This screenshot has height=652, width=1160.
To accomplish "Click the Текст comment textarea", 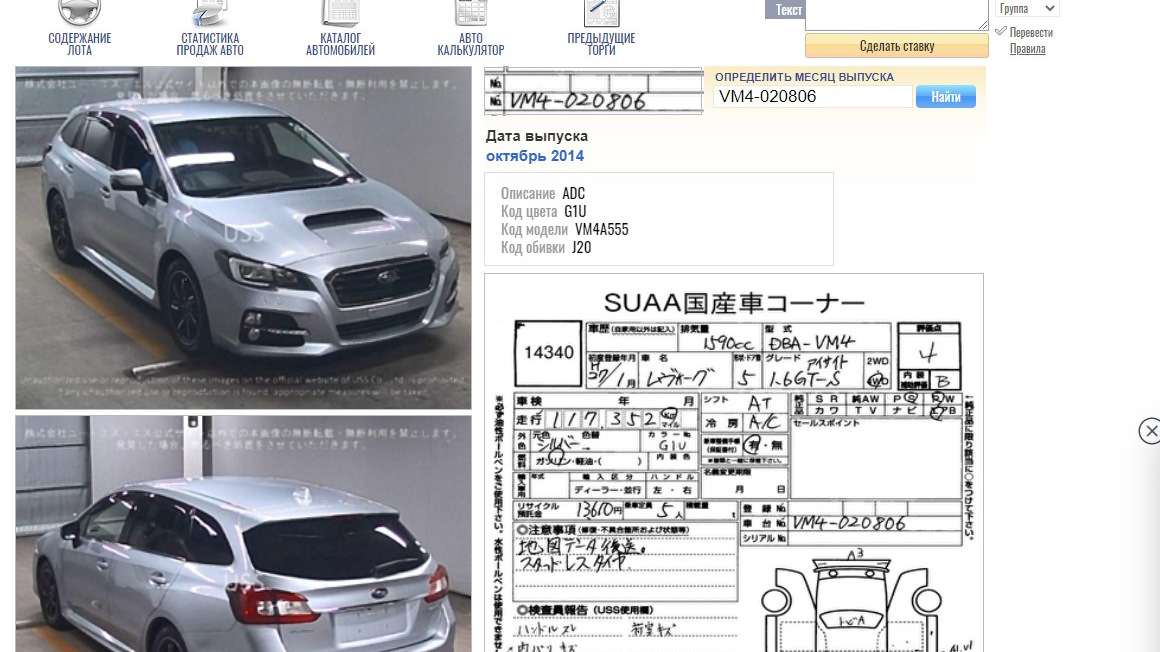I will [x=897, y=15].
